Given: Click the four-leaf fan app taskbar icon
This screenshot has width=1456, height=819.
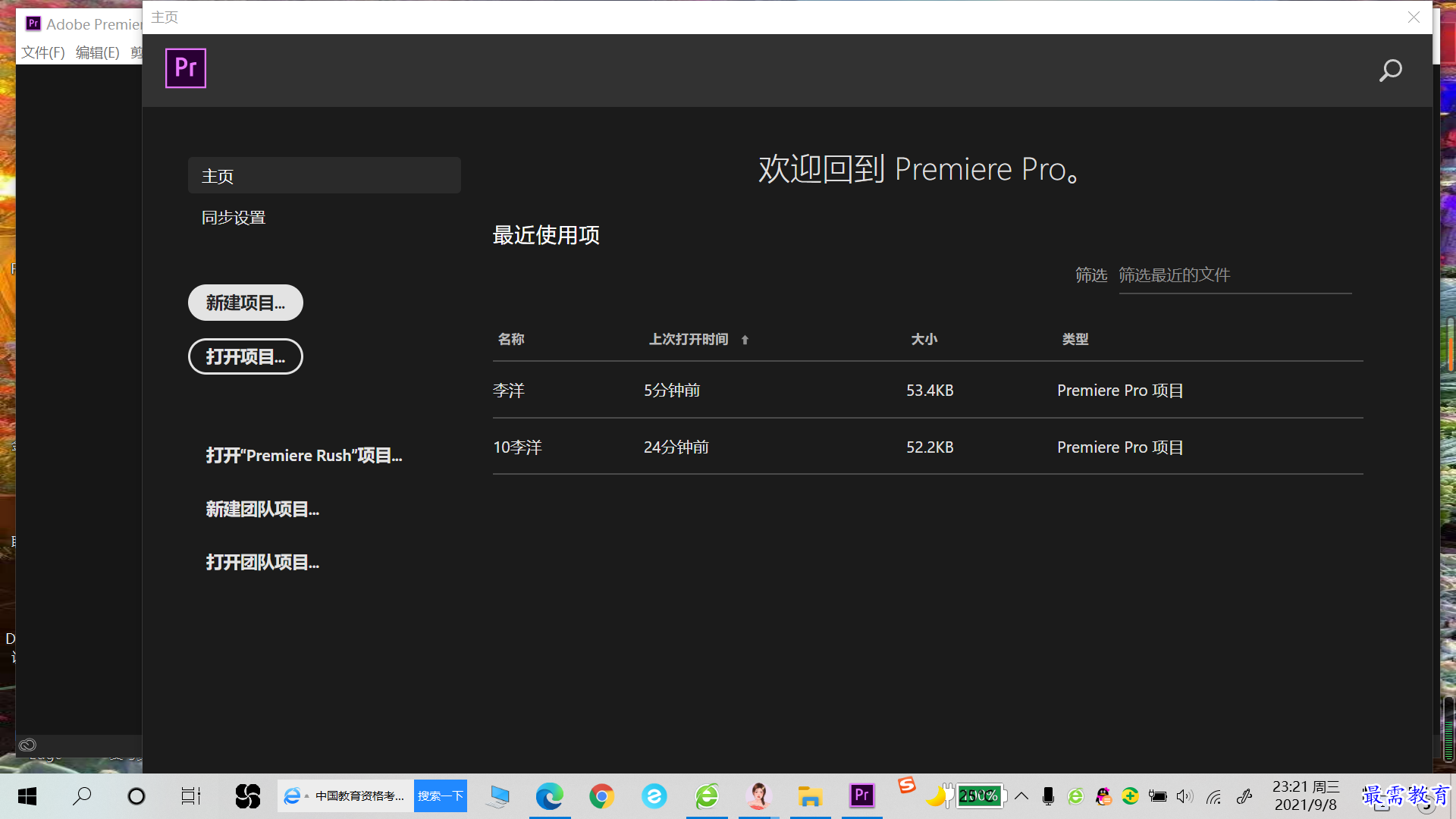Looking at the screenshot, I should pos(248,796).
